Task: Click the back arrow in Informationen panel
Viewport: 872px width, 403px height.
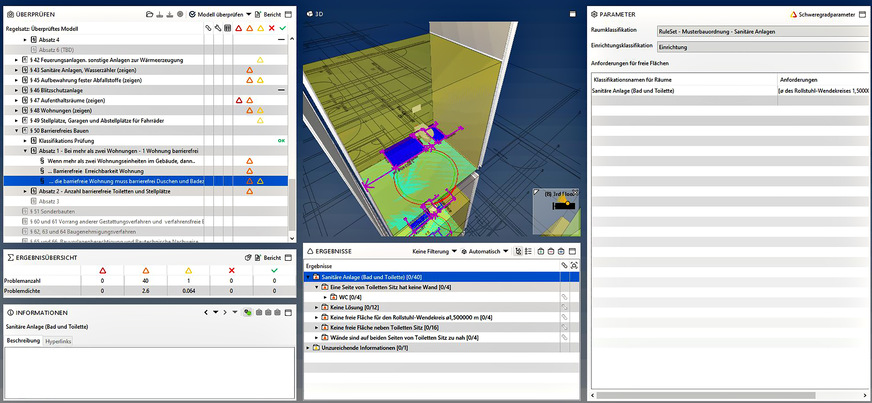Action: point(206,312)
